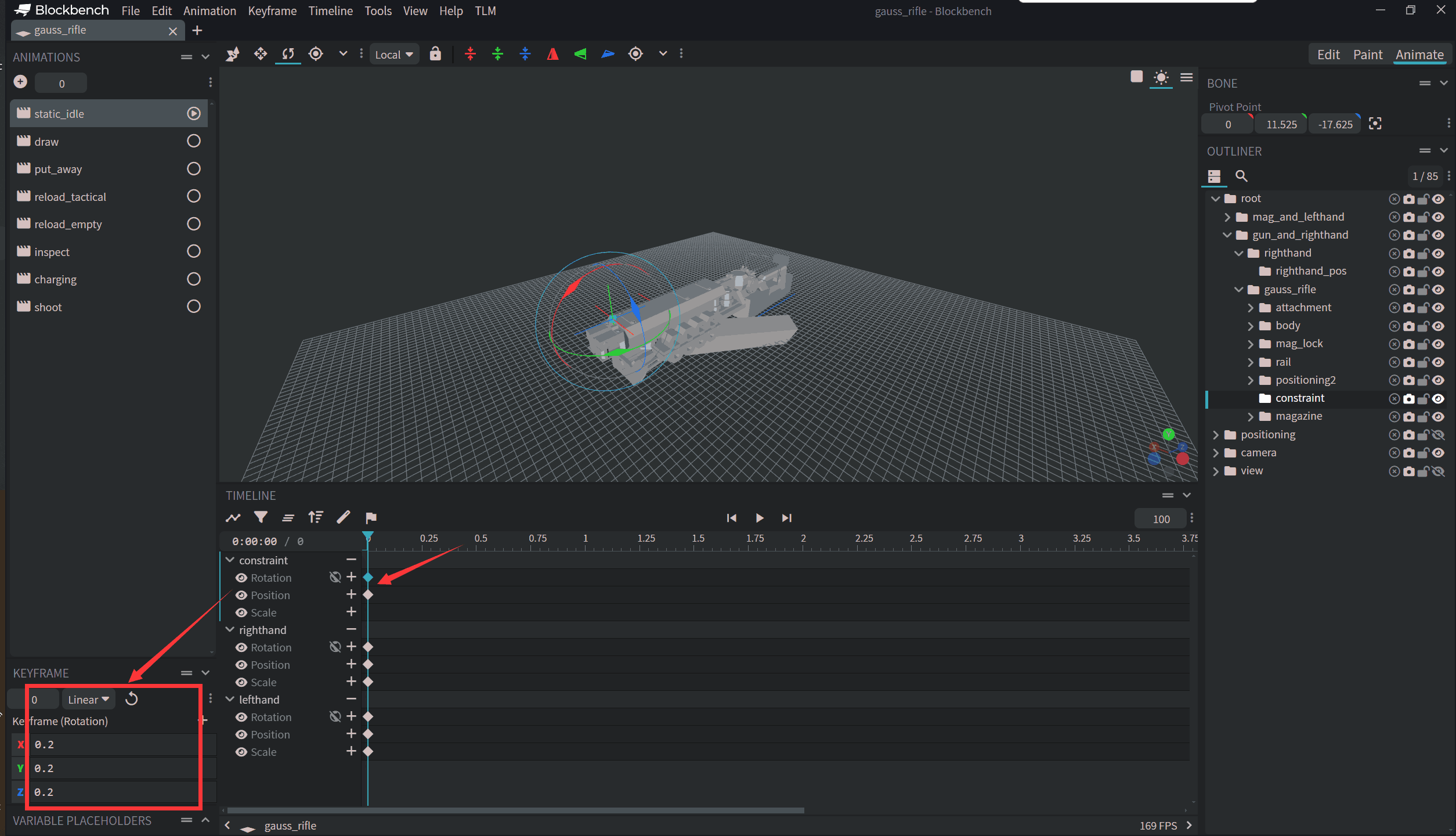
Task: Select the Move tool in toolbar
Action: click(261, 54)
